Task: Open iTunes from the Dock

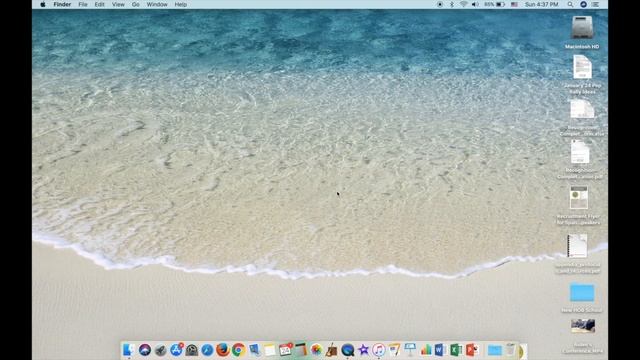Action: (x=379, y=350)
